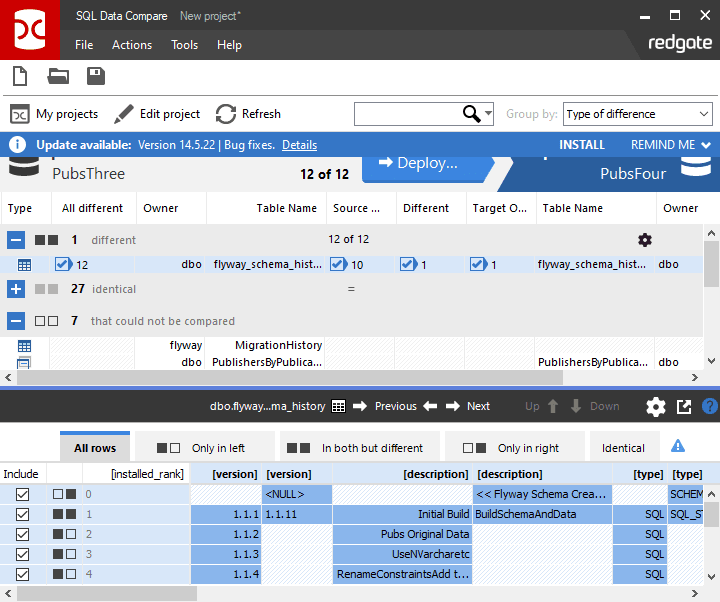The width and height of the screenshot is (720, 602).
Task: Click the PubsFour target database icon
Action: (696, 166)
